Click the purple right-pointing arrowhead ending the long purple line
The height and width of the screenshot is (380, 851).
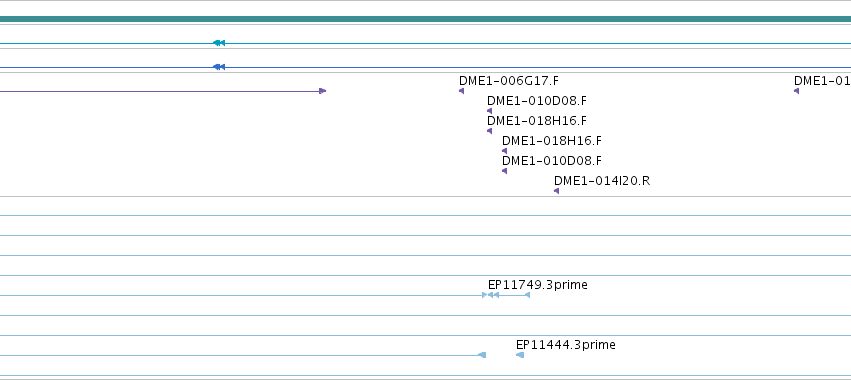322,91
